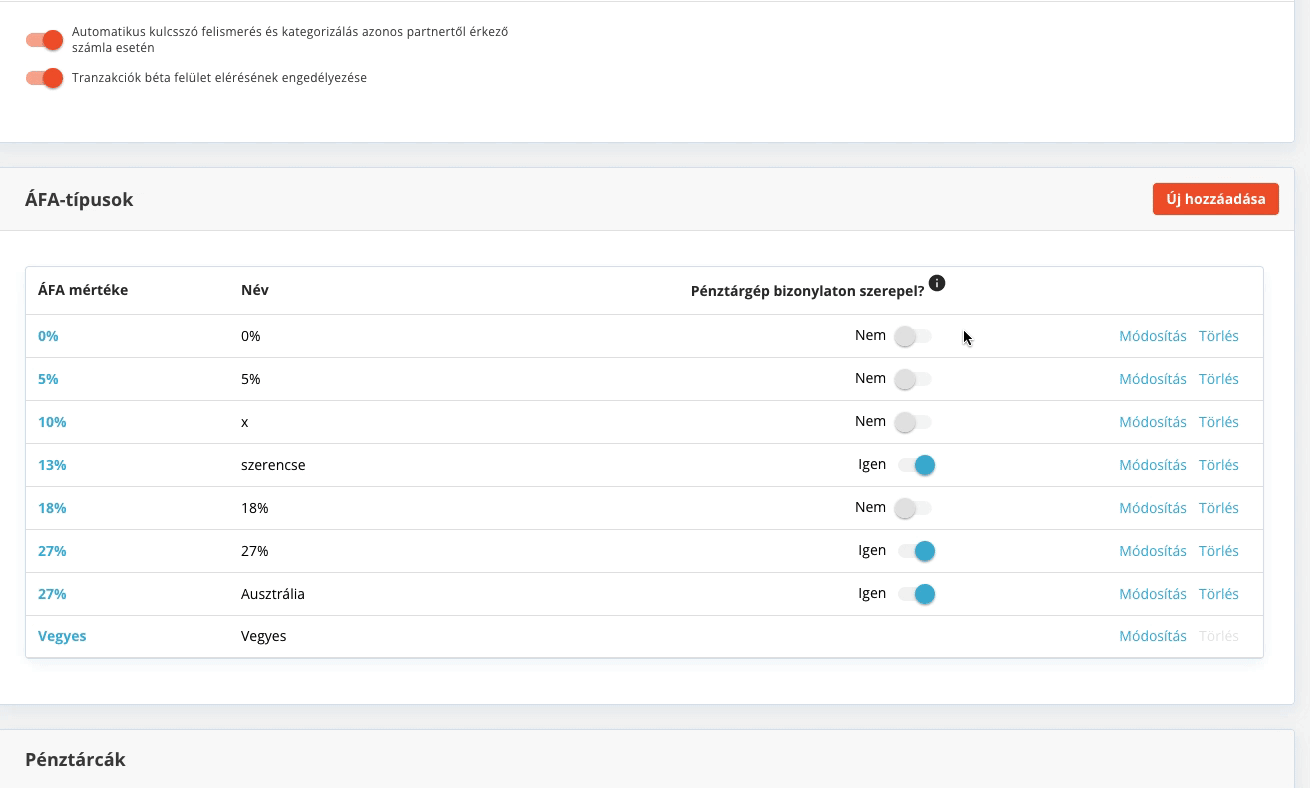Click the Név column header
Viewport: 1310px width, 788px height.
click(255, 290)
